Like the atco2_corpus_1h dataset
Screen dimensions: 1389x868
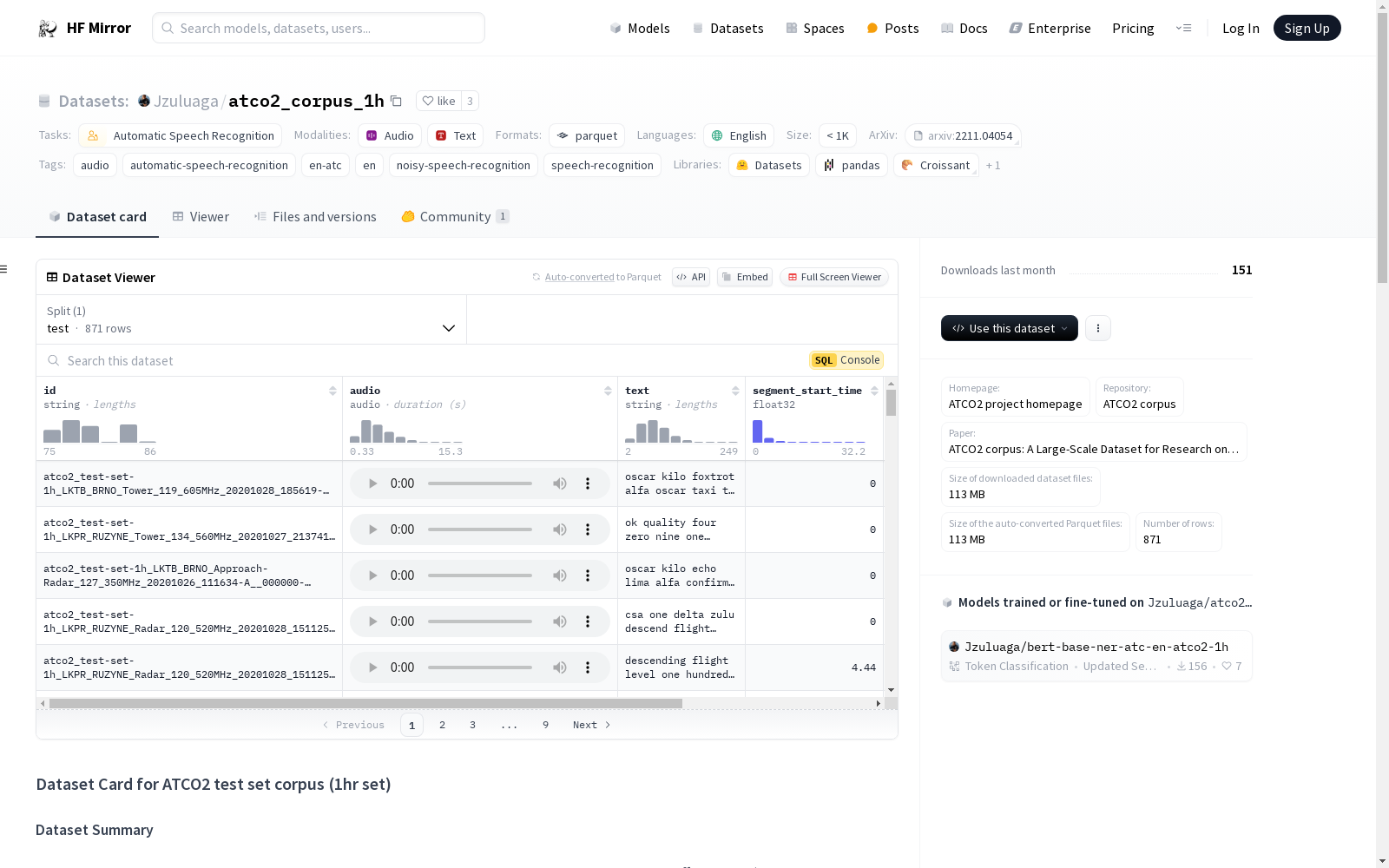coord(438,101)
